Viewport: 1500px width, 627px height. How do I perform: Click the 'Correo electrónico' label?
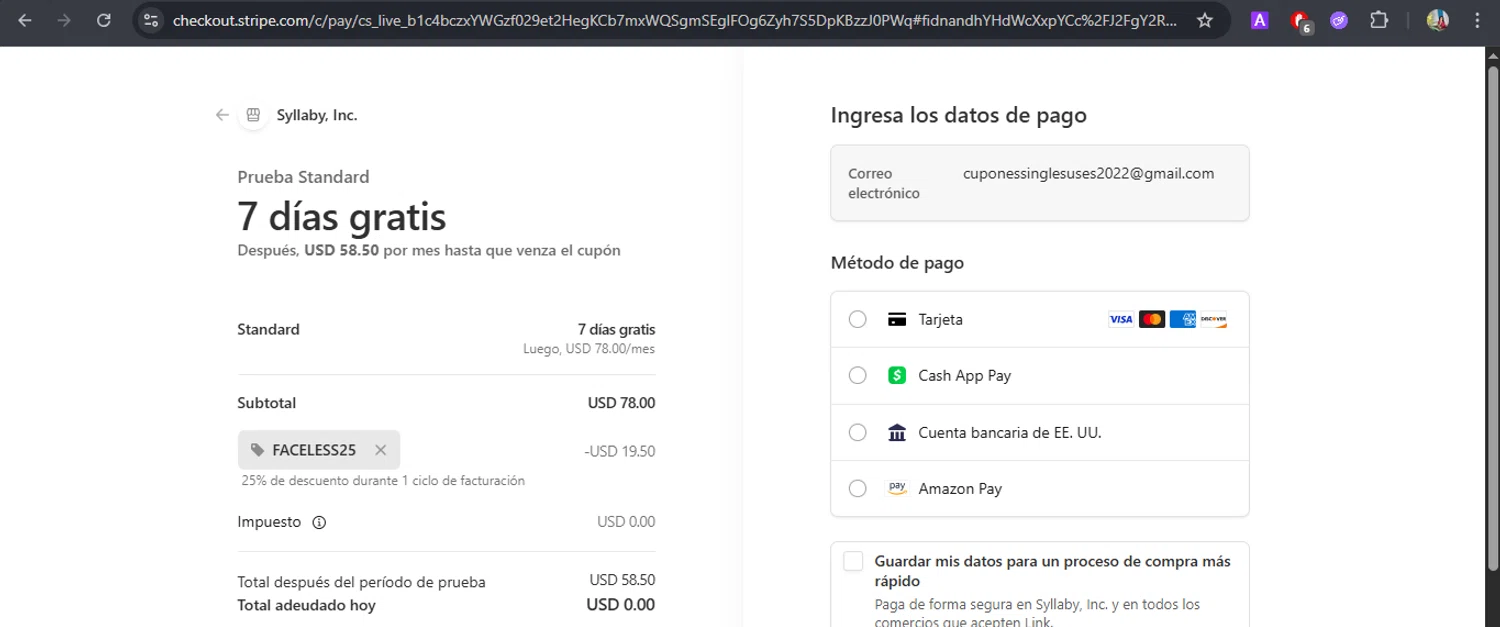tap(883, 183)
